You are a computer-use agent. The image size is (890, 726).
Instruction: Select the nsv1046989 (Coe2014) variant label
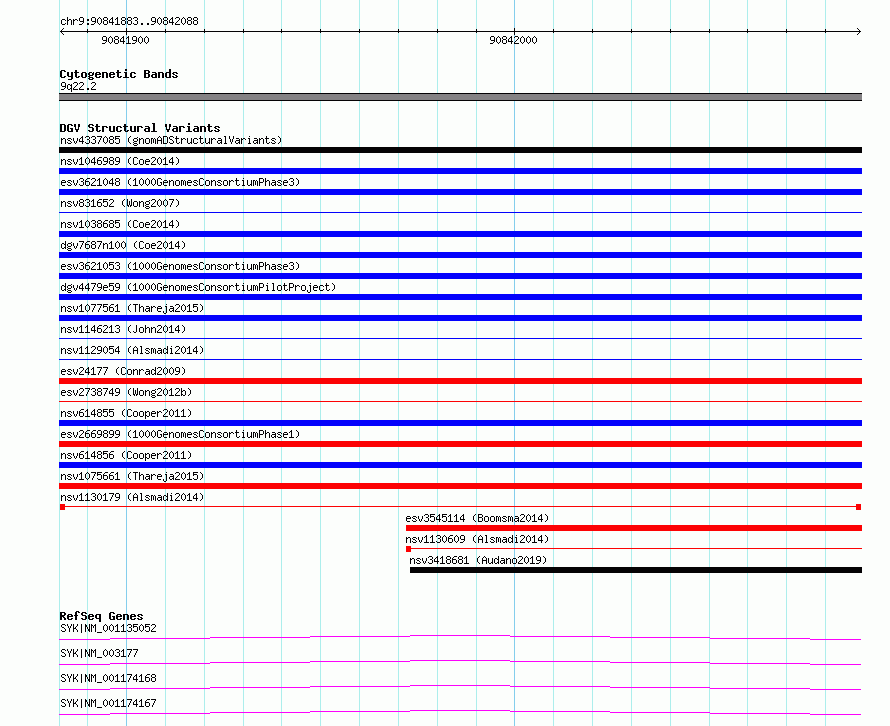pyautogui.click(x=120, y=161)
